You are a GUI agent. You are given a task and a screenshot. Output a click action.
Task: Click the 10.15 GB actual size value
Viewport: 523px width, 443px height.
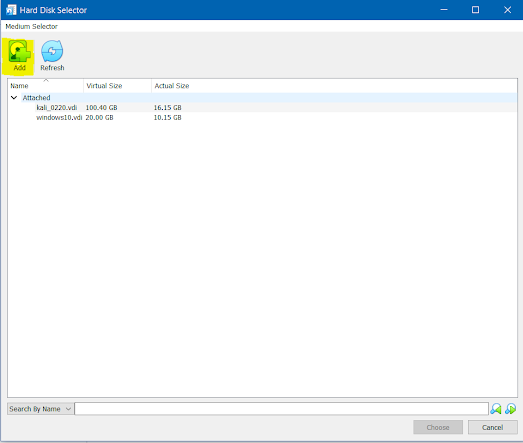click(x=167, y=117)
